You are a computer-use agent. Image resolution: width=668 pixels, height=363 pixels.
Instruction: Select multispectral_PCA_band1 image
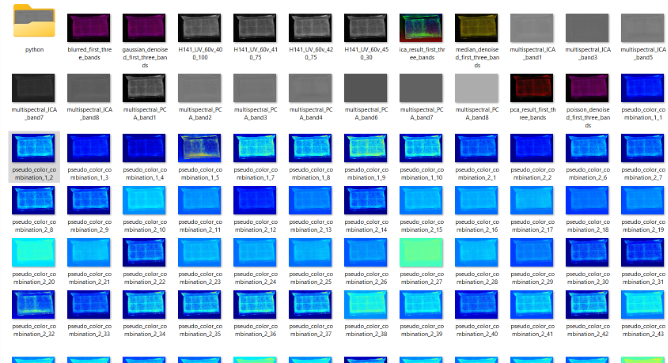coord(144,88)
